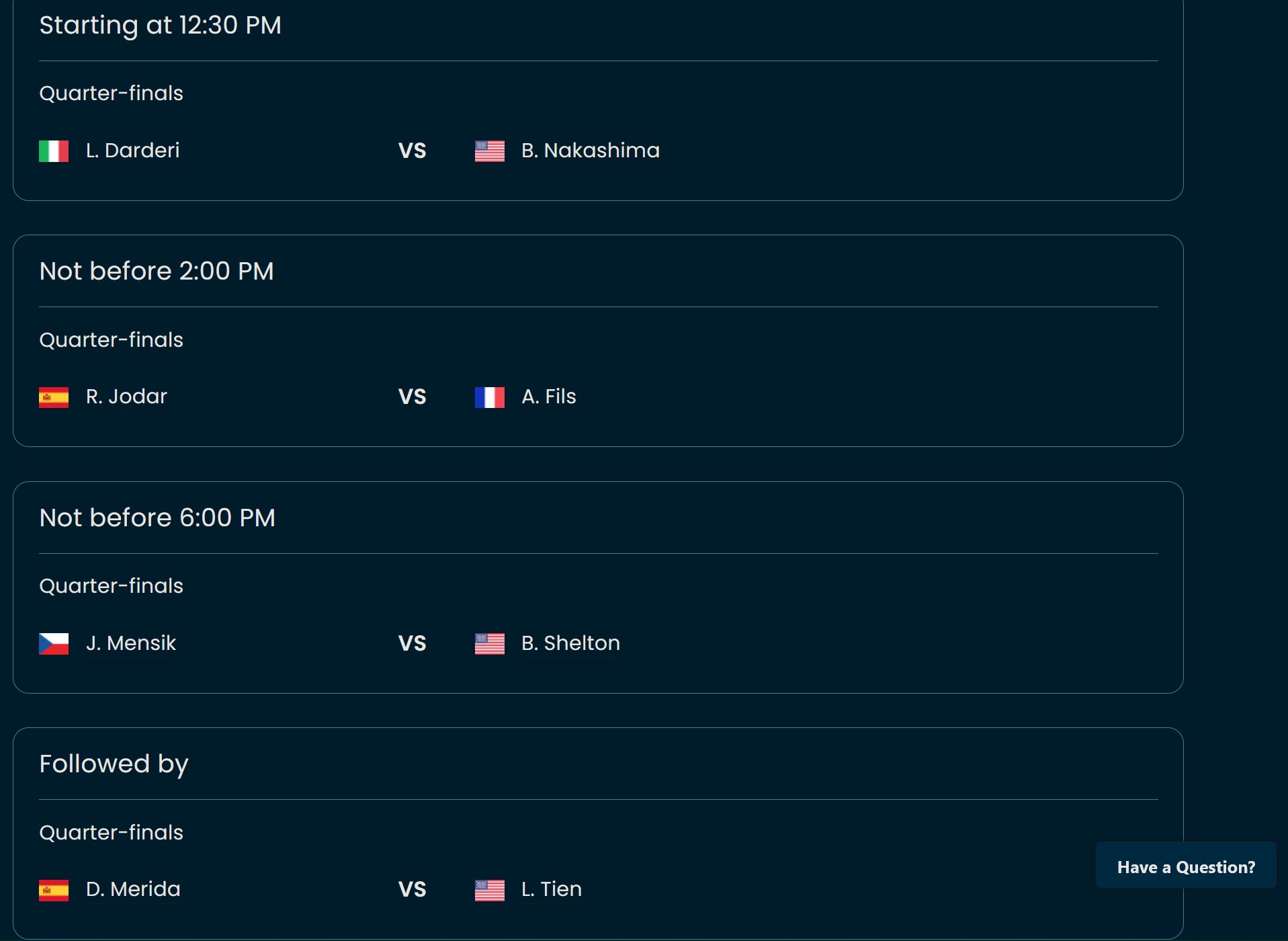Open player profile for L. Darderi
The image size is (1288, 941).
coord(133,151)
